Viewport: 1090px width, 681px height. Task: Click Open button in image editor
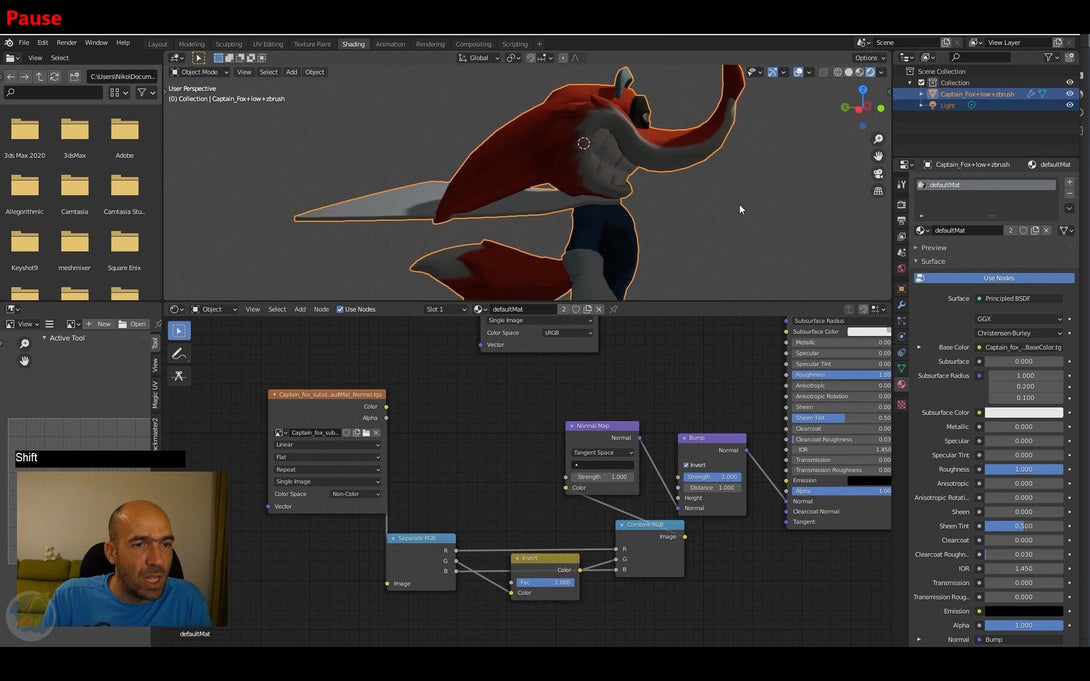pyautogui.click(x=132, y=324)
